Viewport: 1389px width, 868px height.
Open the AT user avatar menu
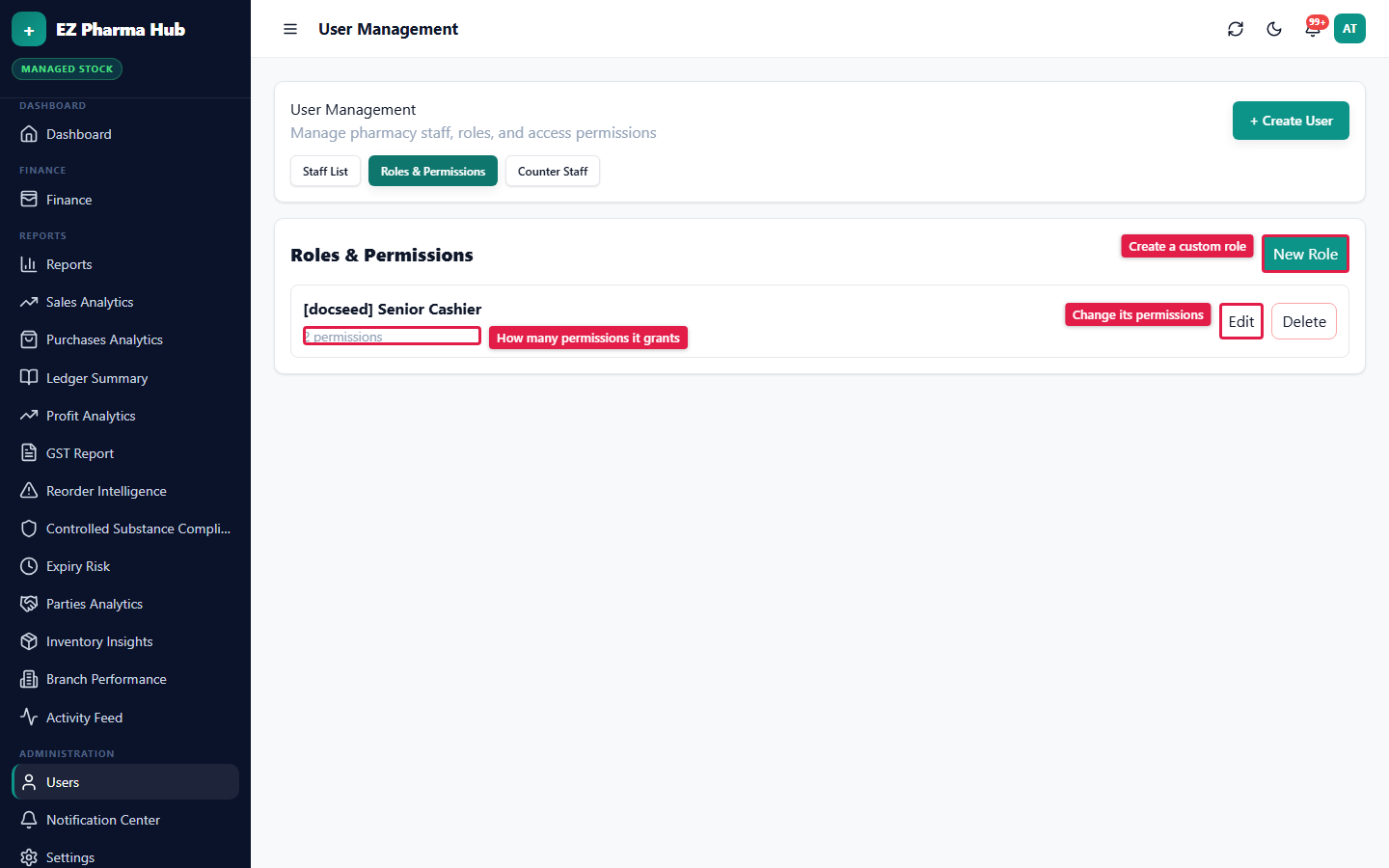[x=1349, y=29]
